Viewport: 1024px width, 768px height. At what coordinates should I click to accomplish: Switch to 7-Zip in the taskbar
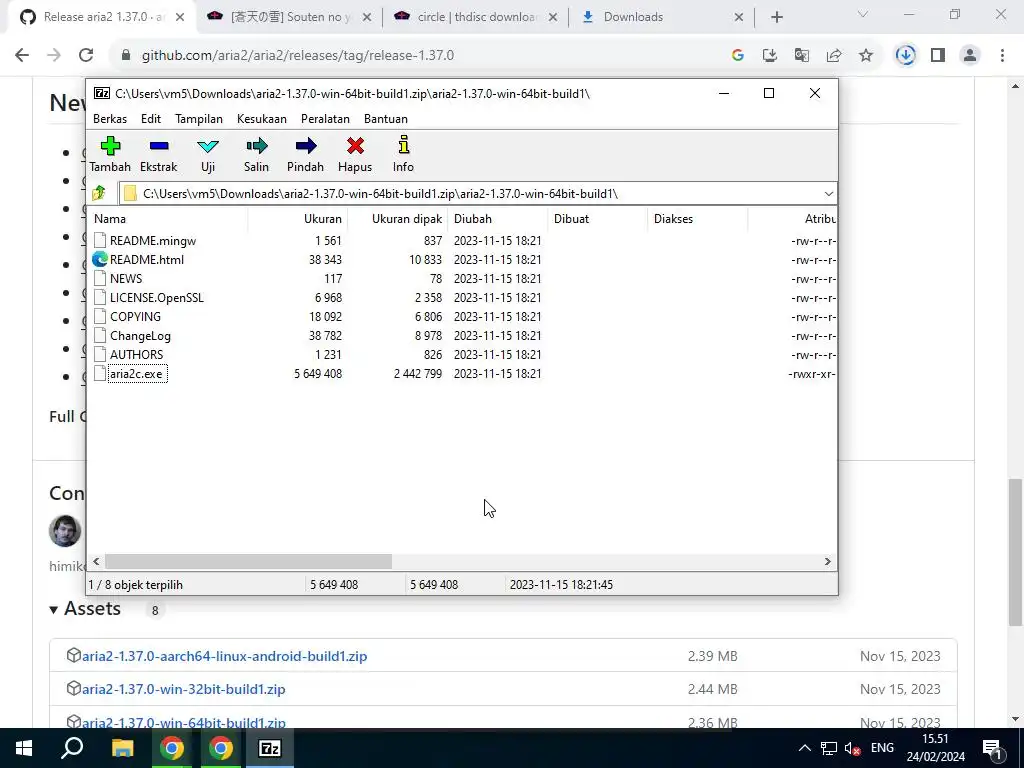(270, 748)
